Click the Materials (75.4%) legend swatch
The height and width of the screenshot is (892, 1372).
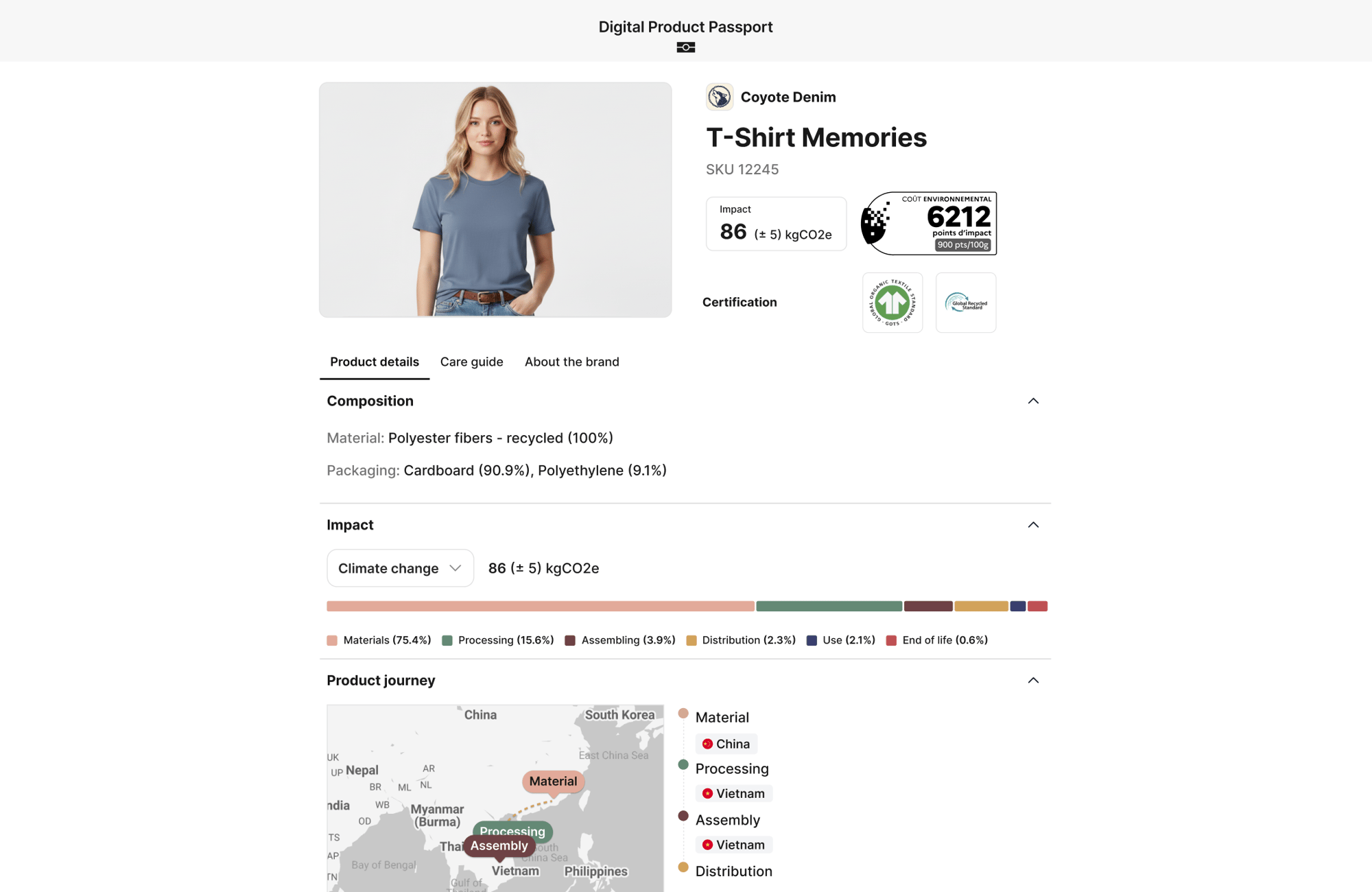pyautogui.click(x=333, y=641)
